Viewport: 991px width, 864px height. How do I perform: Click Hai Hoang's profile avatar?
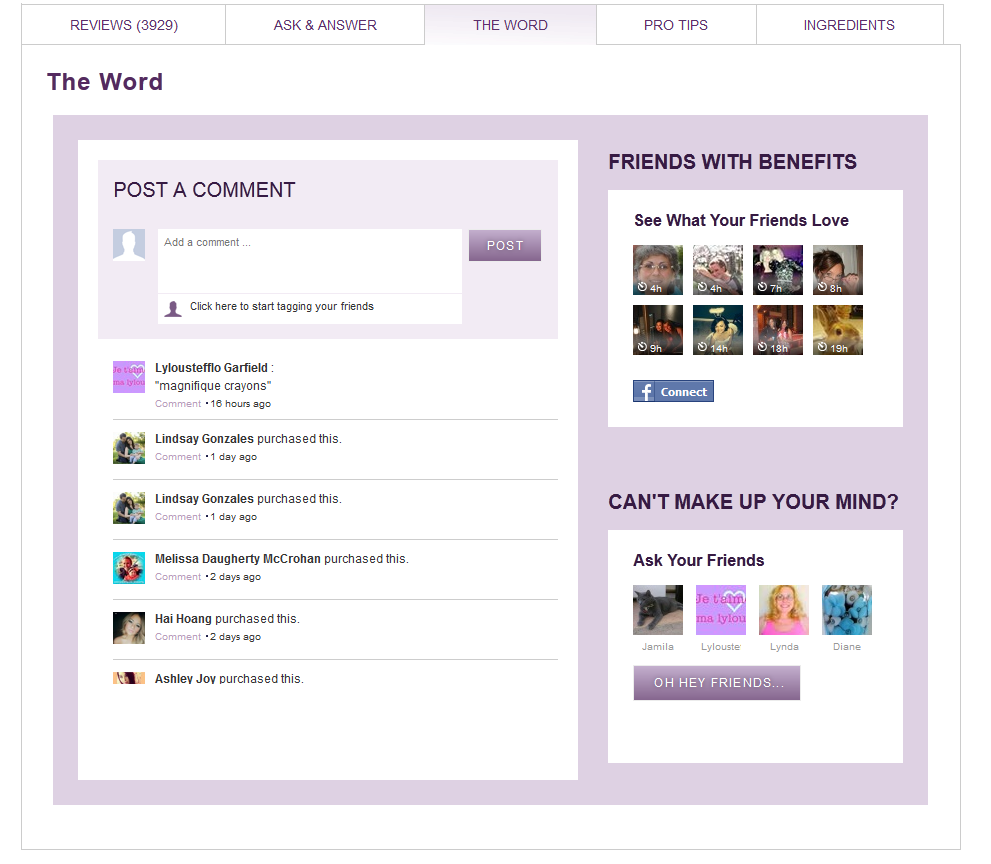(129, 627)
